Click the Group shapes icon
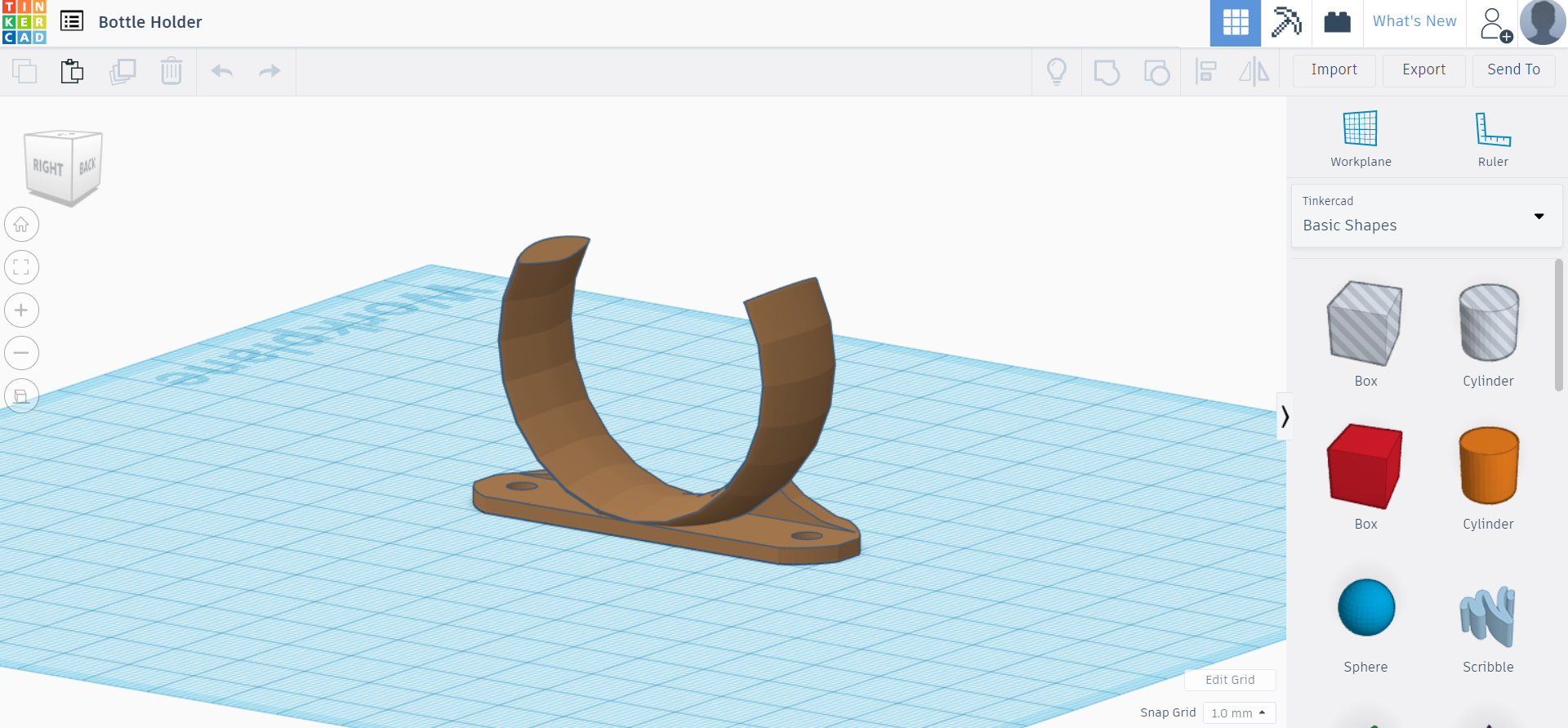The width and height of the screenshot is (1568, 728). [x=1107, y=72]
